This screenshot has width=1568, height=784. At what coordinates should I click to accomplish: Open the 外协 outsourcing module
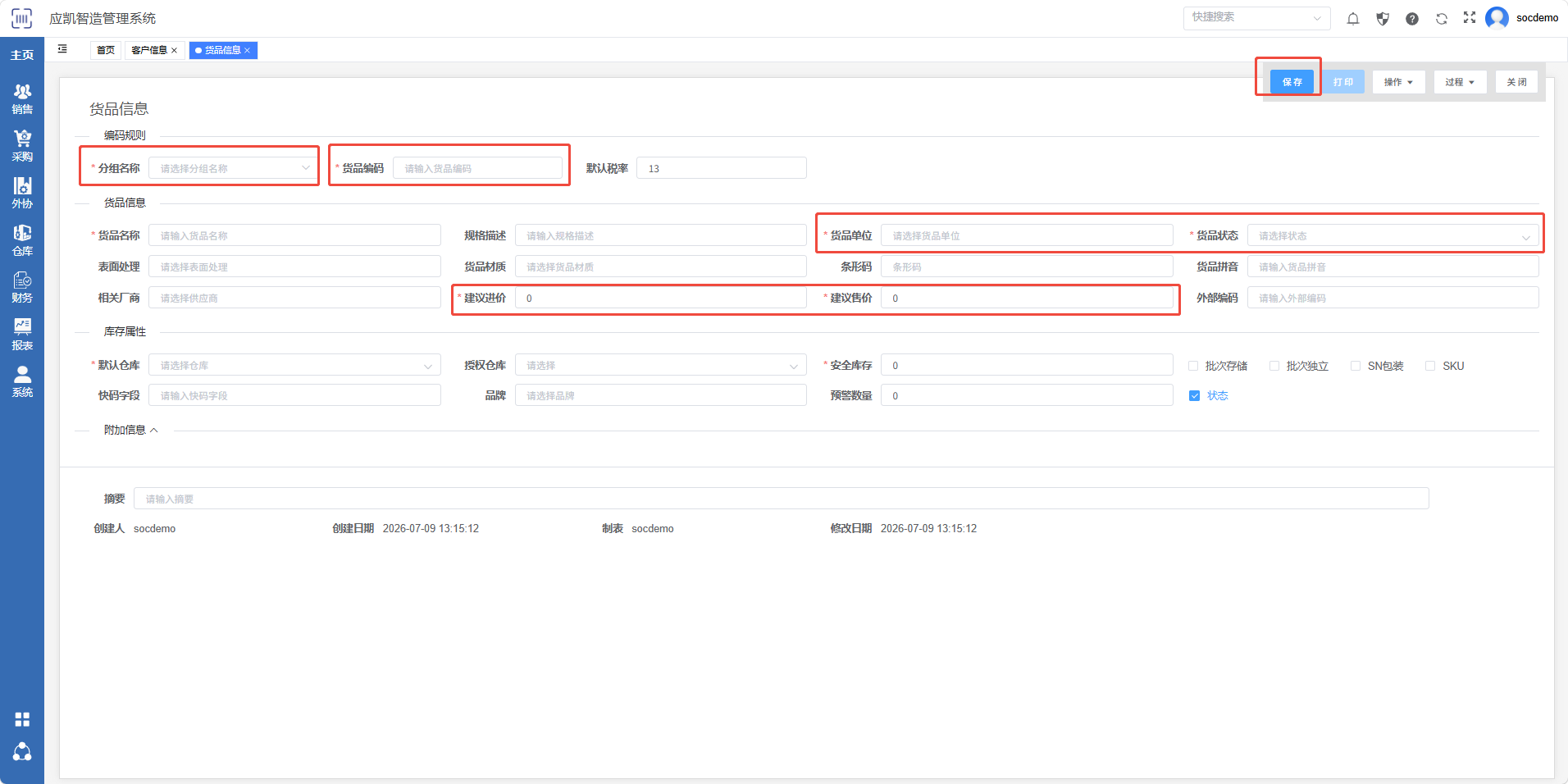coord(22,194)
